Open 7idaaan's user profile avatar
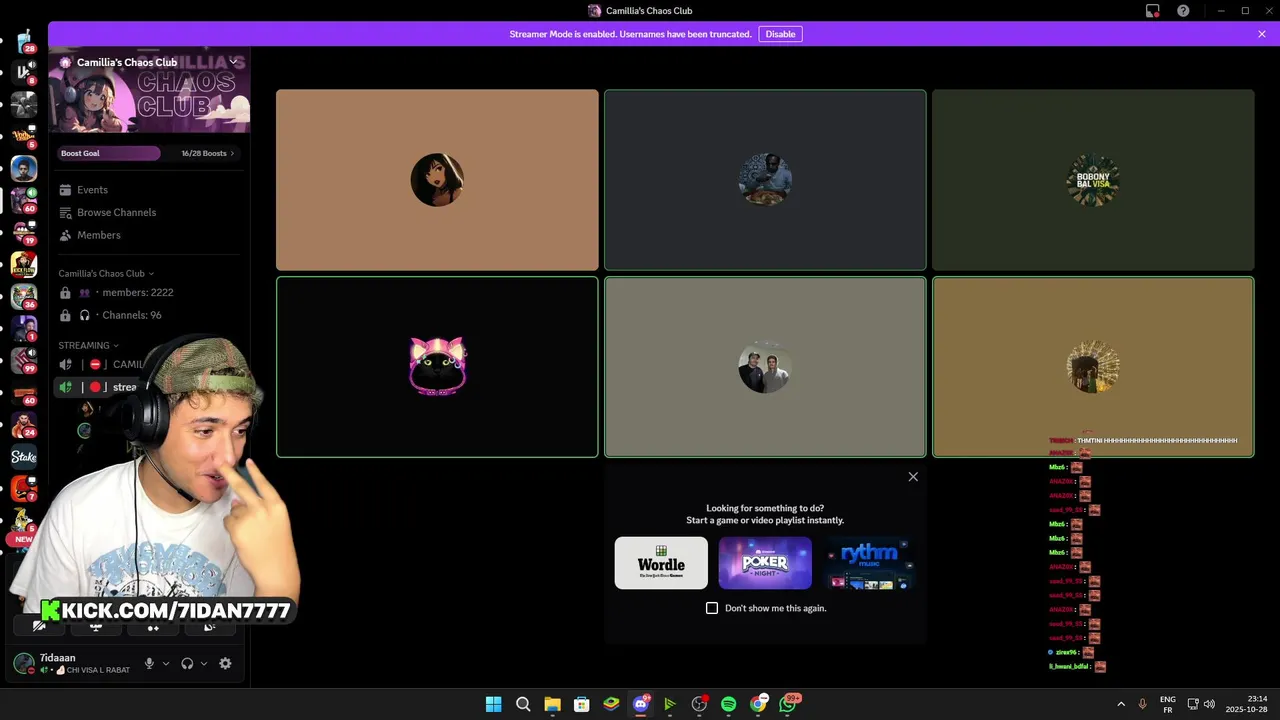The height and width of the screenshot is (720, 1280). [x=24, y=663]
